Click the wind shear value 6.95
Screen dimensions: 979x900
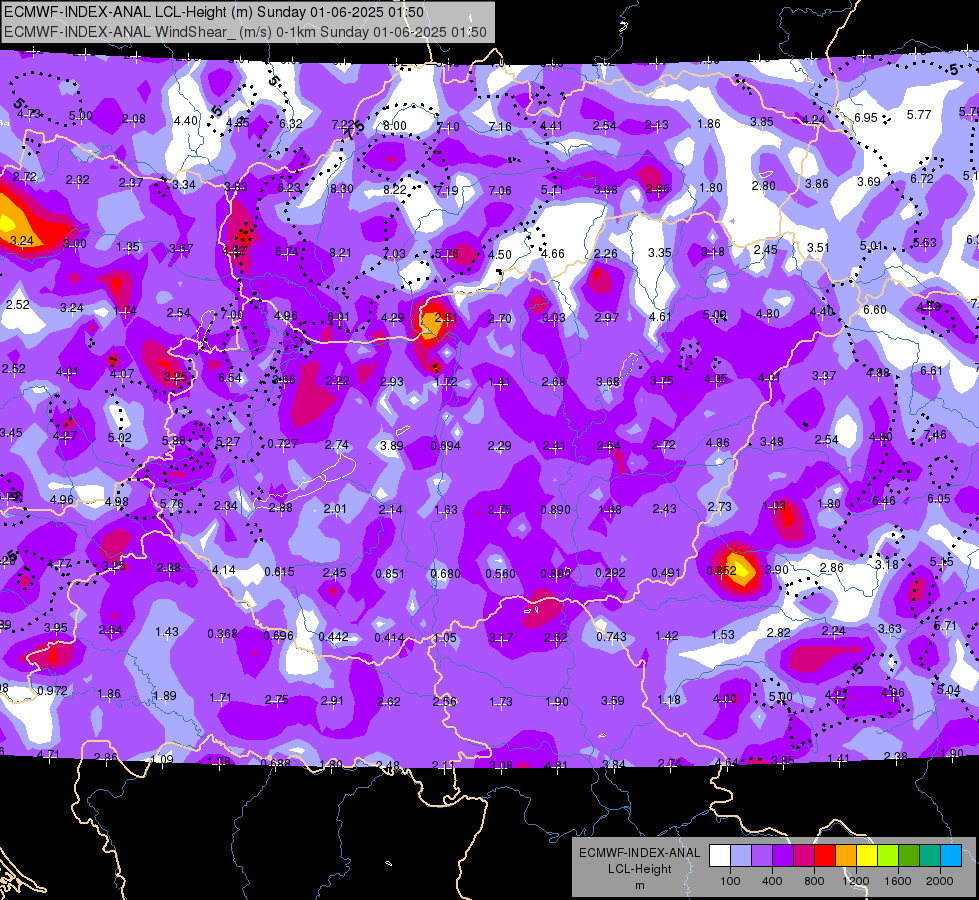865,117
